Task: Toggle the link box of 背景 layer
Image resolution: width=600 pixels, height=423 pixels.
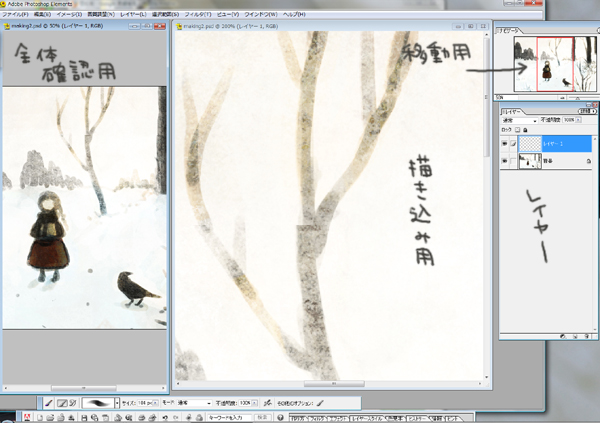Action: tap(513, 161)
